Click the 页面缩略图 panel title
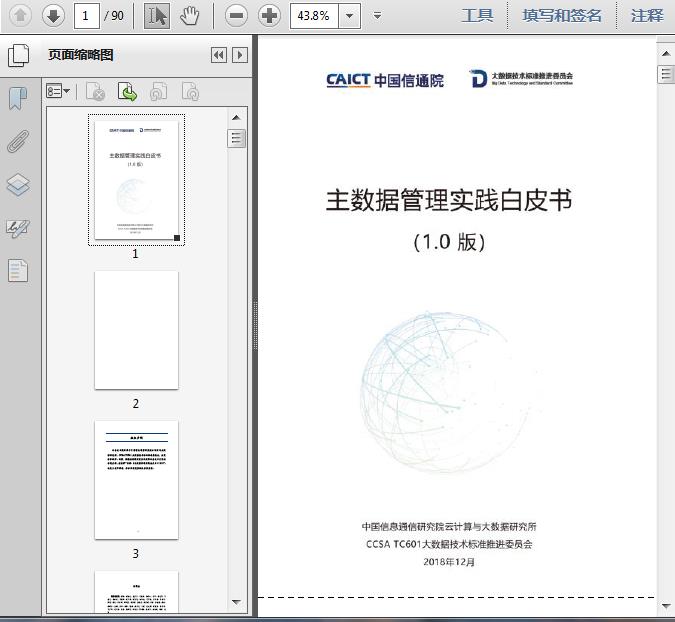The image size is (675, 622). coord(81,55)
